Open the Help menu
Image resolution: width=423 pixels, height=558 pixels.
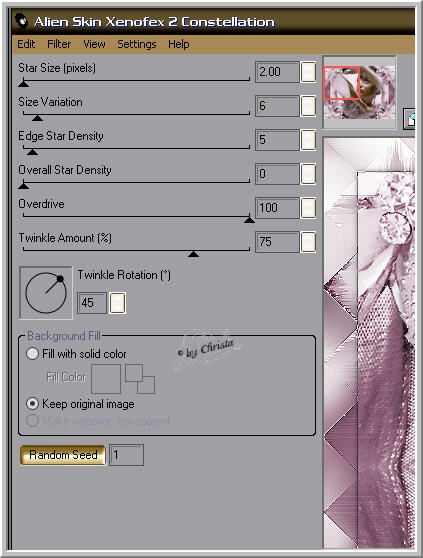click(x=179, y=44)
